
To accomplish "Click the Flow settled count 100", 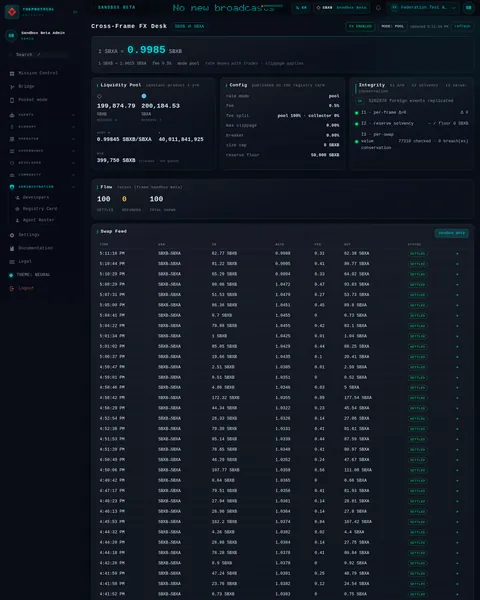I will (104, 199).
